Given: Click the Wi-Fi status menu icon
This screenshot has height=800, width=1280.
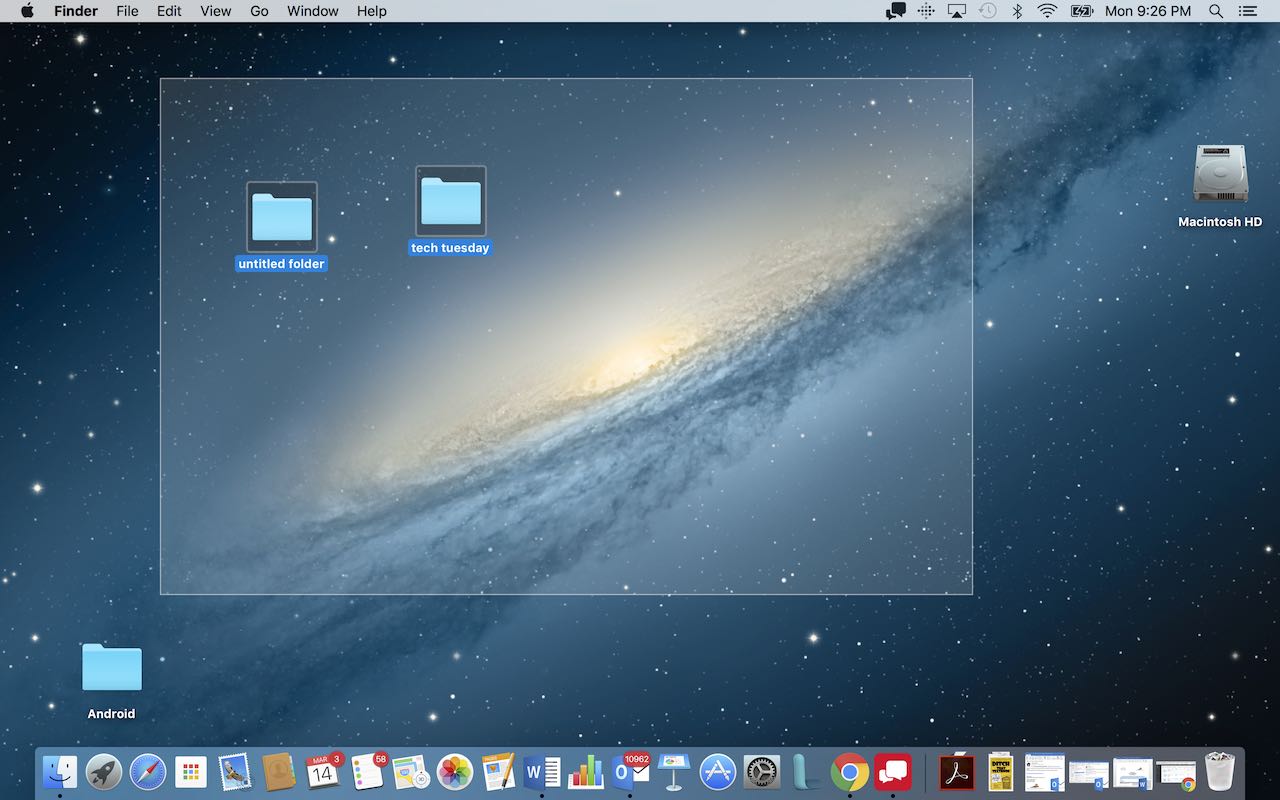Looking at the screenshot, I should [x=1047, y=11].
